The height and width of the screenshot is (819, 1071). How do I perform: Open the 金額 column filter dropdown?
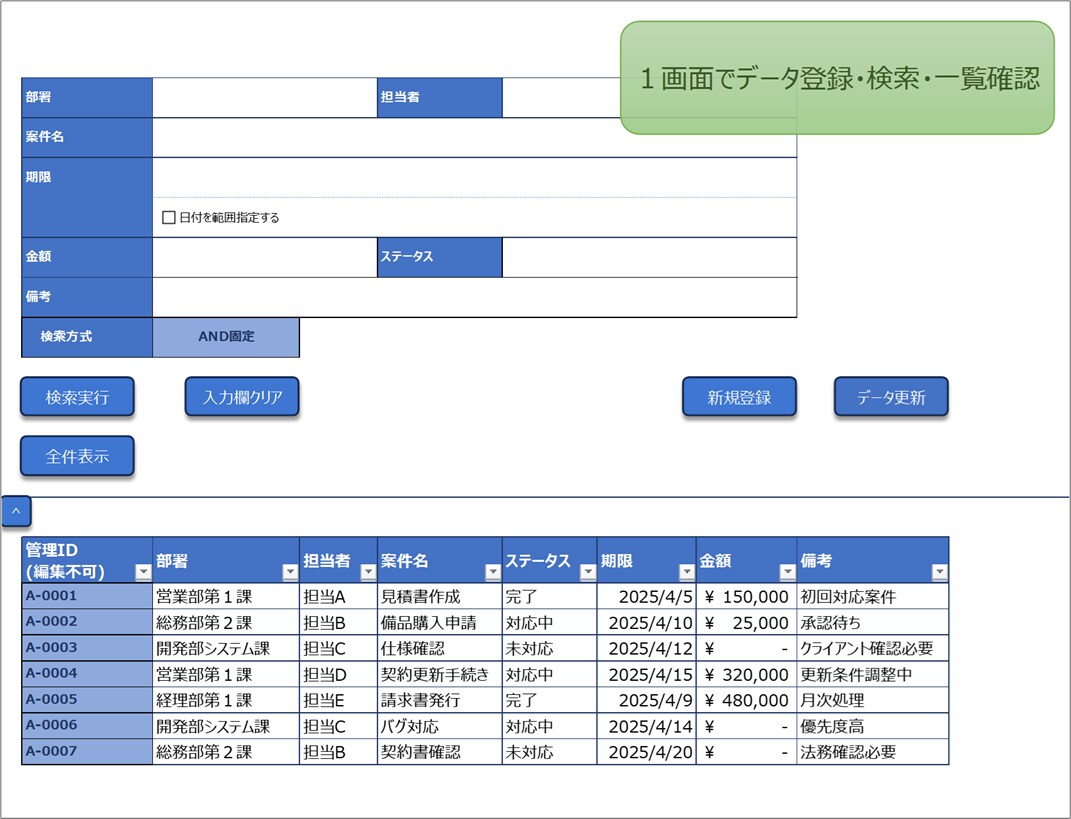[x=787, y=572]
